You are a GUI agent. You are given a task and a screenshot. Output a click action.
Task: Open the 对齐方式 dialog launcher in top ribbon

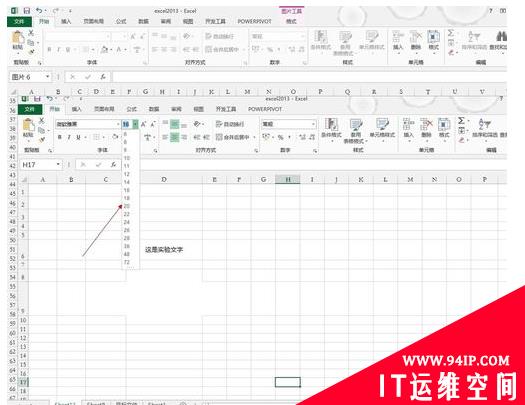(x=245, y=63)
